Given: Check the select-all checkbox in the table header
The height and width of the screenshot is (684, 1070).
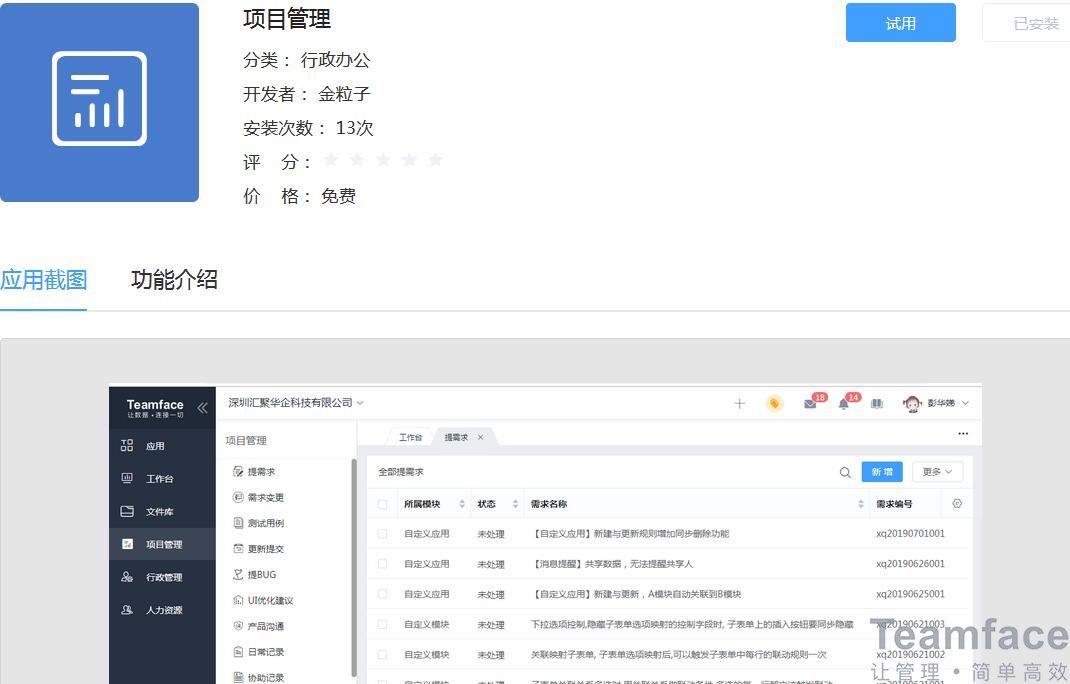Looking at the screenshot, I should pyautogui.click(x=382, y=503).
